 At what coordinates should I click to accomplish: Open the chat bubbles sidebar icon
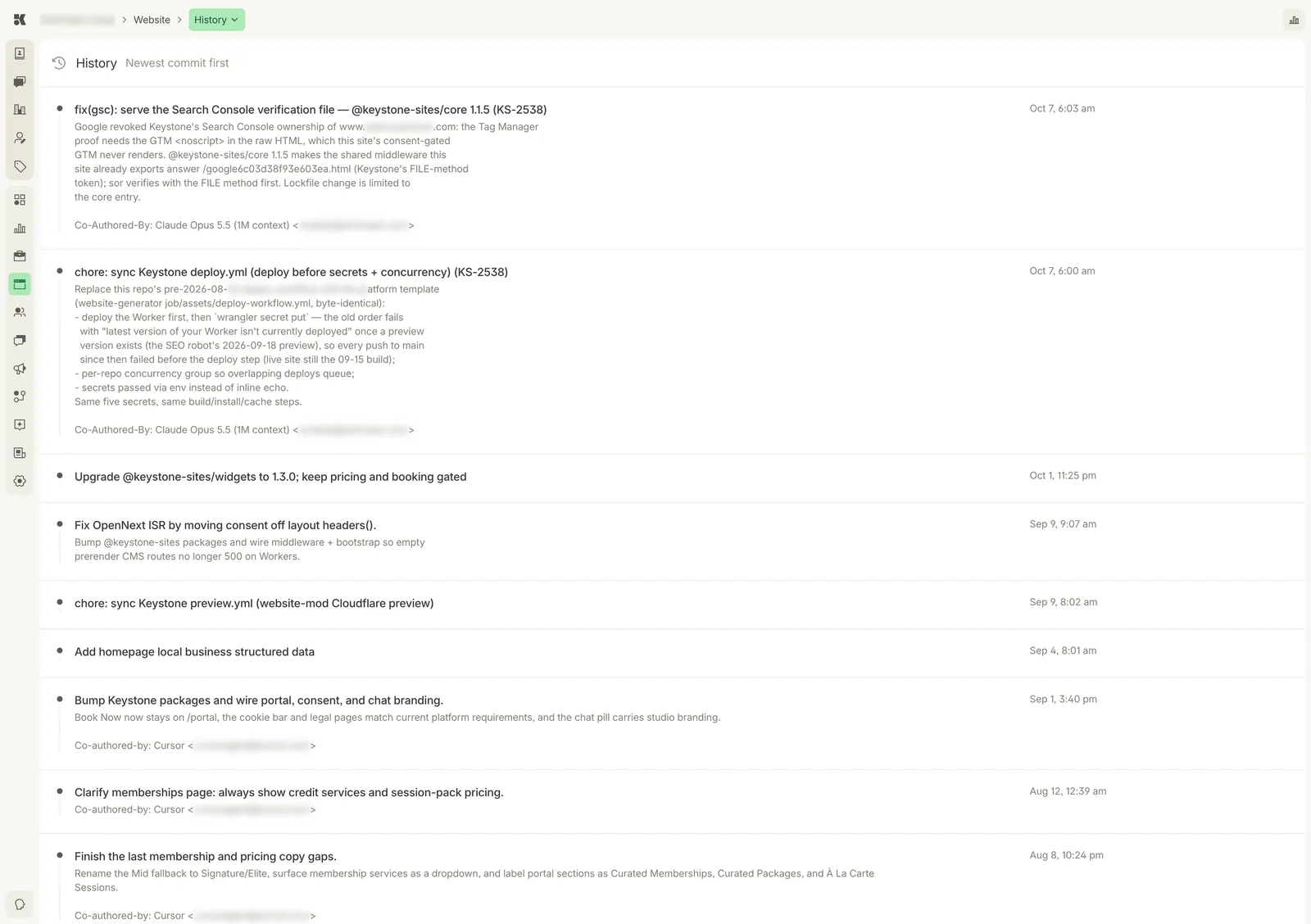coord(20,82)
